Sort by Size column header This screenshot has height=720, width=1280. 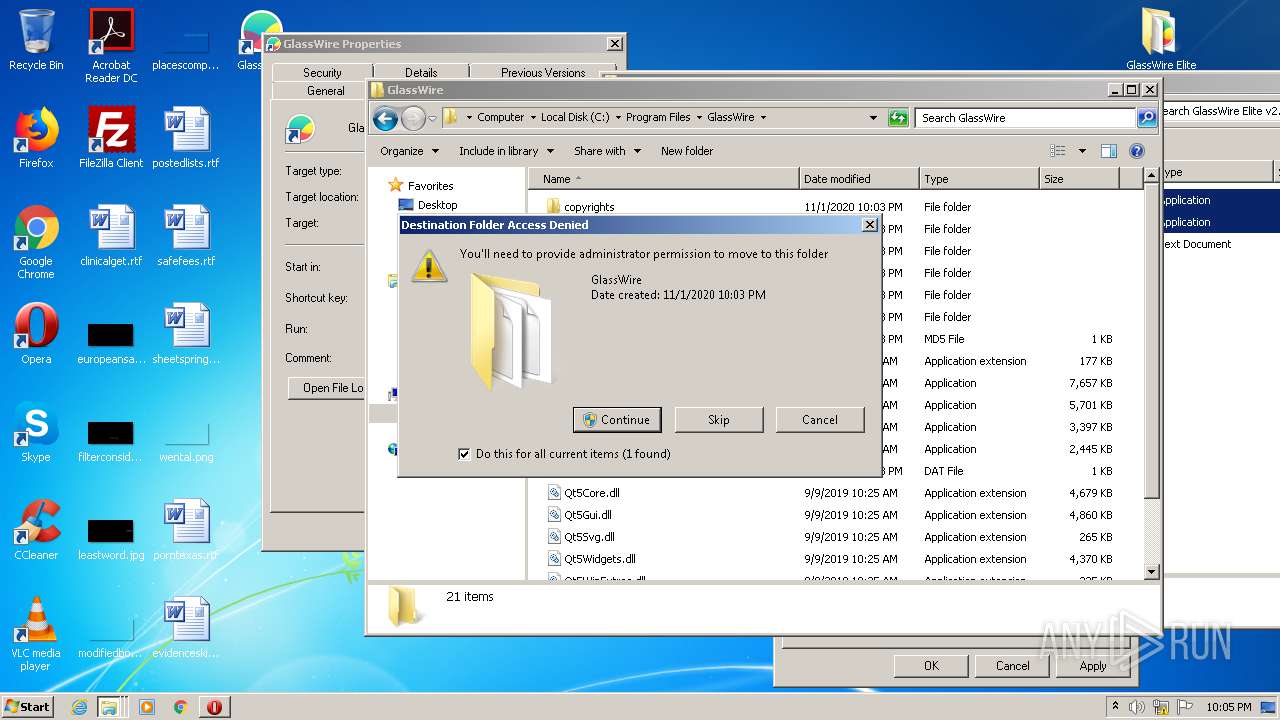tap(1079, 179)
